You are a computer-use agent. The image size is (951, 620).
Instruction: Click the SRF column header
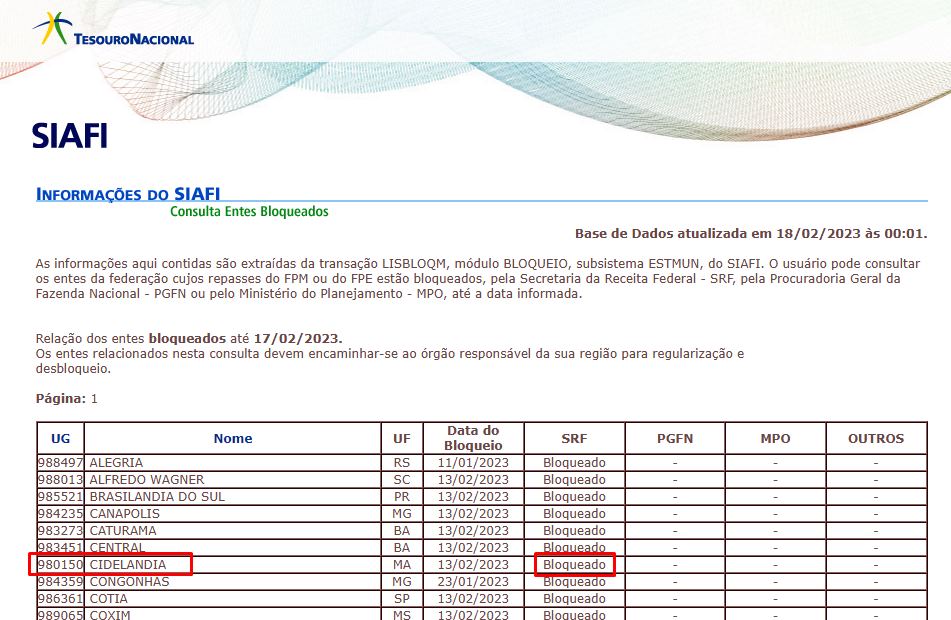point(574,438)
